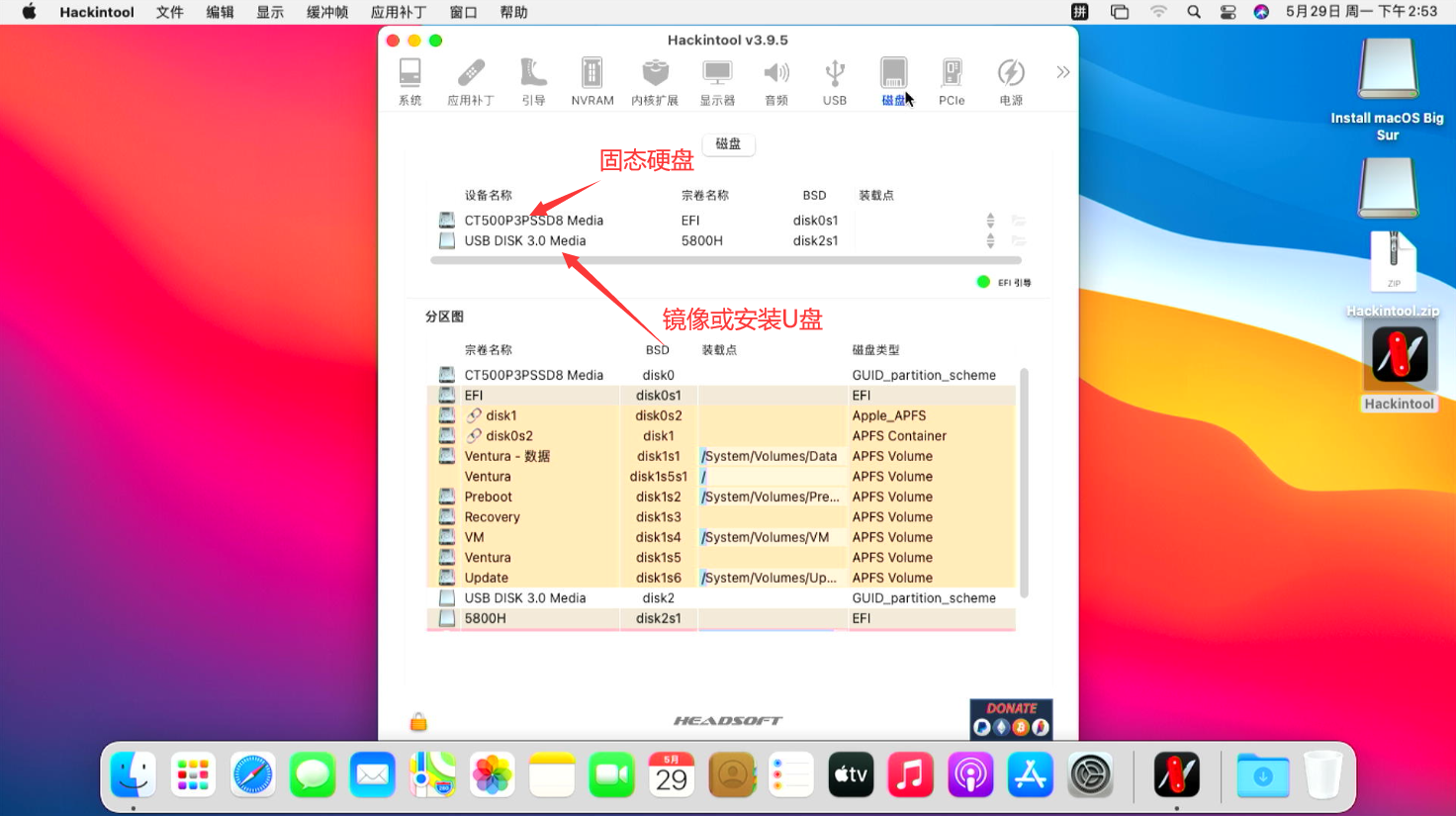Click the linked disk0s2 APFS Container row
Screen dimensions: 1456x816
(x=721, y=436)
